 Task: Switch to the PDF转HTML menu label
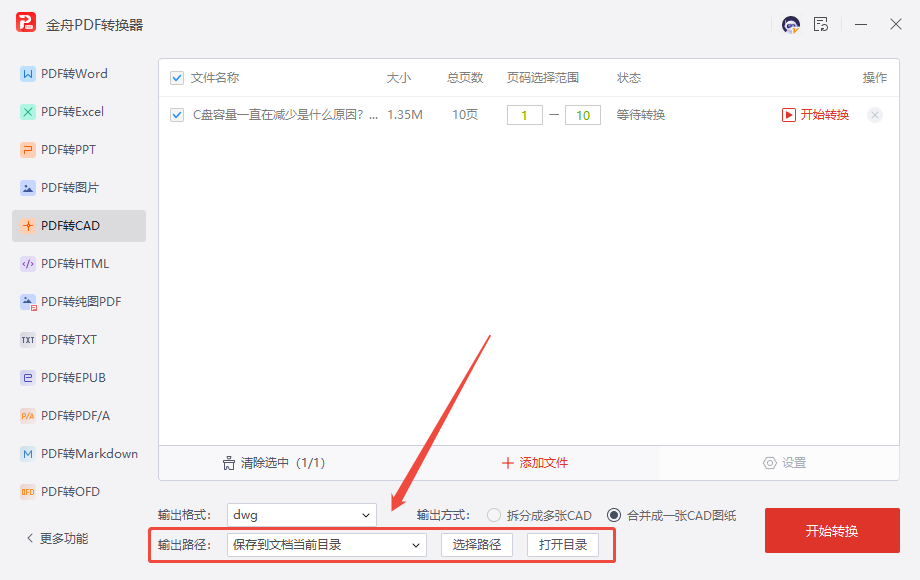pos(75,264)
